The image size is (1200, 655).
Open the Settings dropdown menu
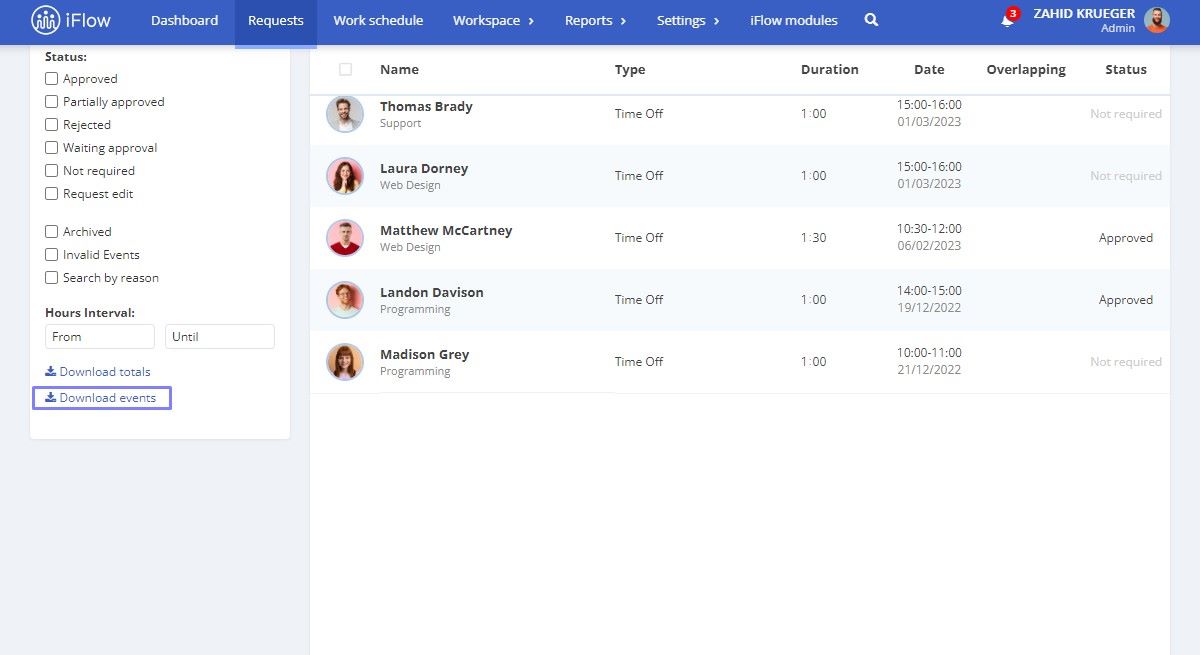point(688,20)
